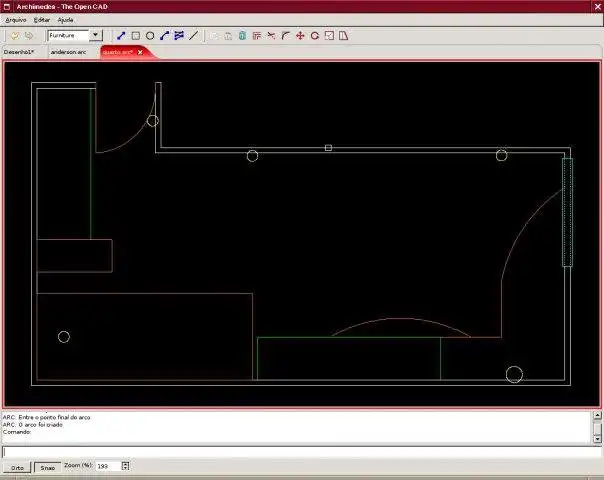604x480 pixels.
Task: Click the small square on the top wall
Action: click(328, 148)
